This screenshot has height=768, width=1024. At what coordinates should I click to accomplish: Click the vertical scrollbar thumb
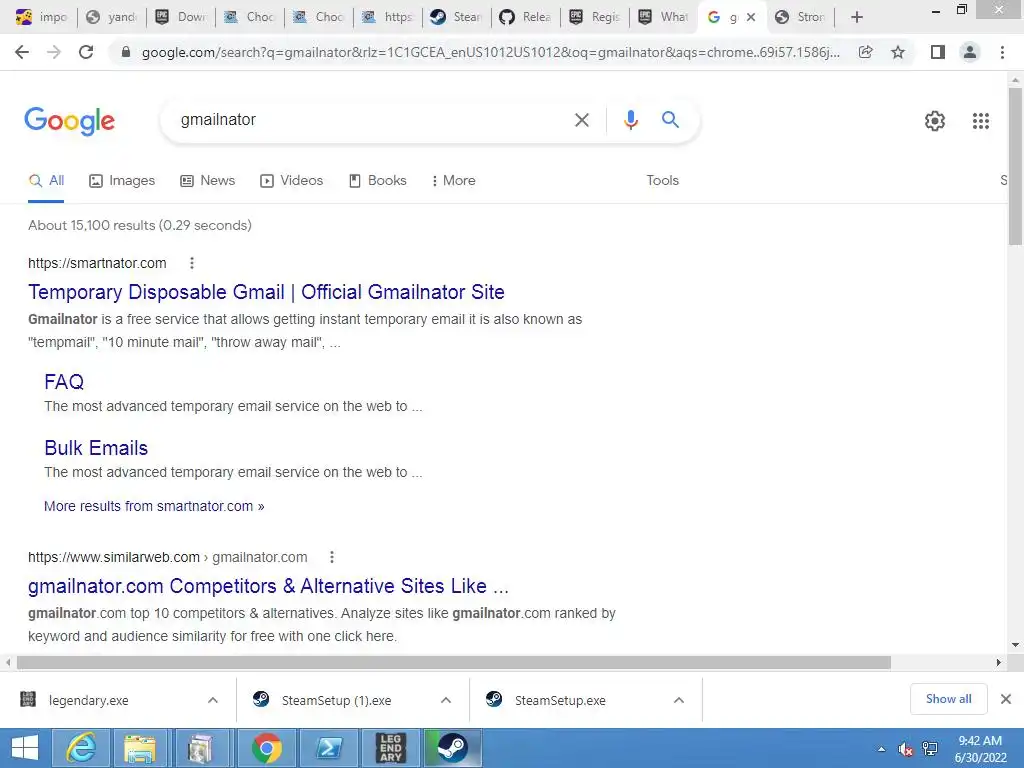1015,167
